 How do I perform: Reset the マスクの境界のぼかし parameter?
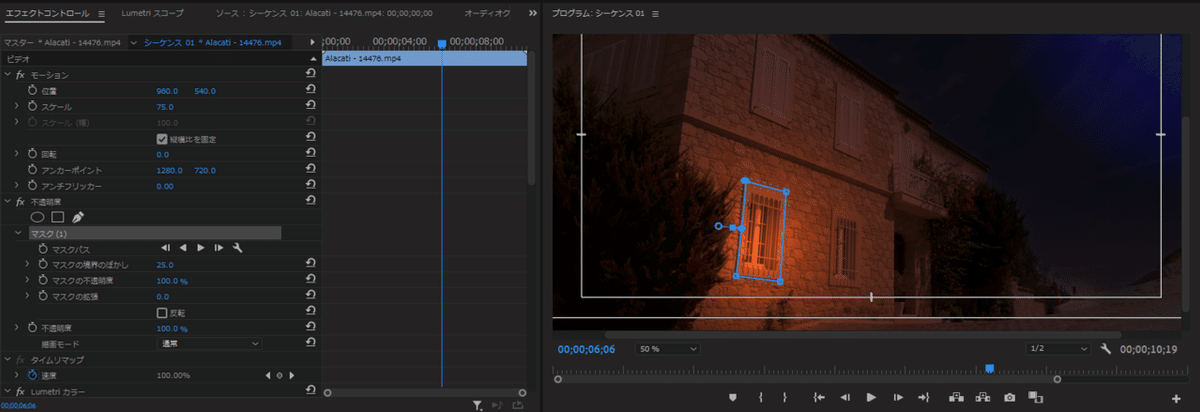[311, 265]
